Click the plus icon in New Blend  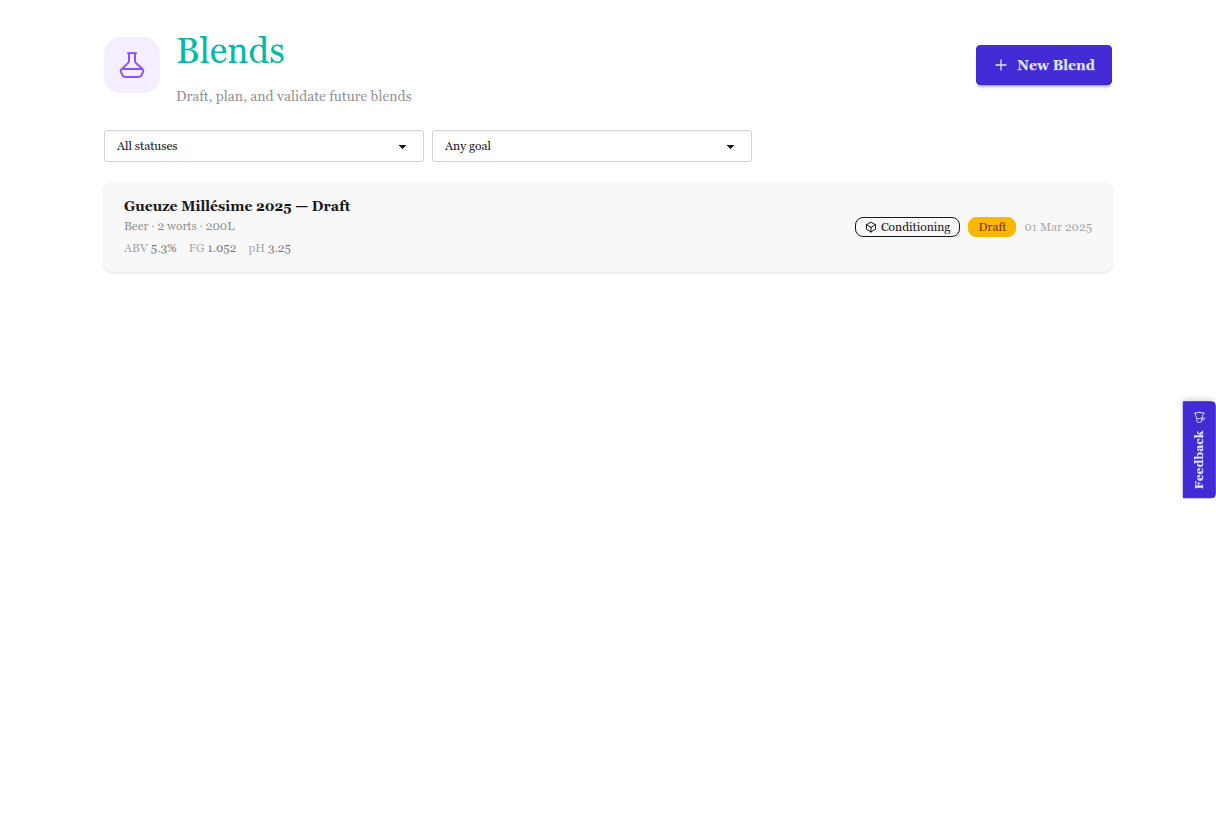pyautogui.click(x=1000, y=65)
